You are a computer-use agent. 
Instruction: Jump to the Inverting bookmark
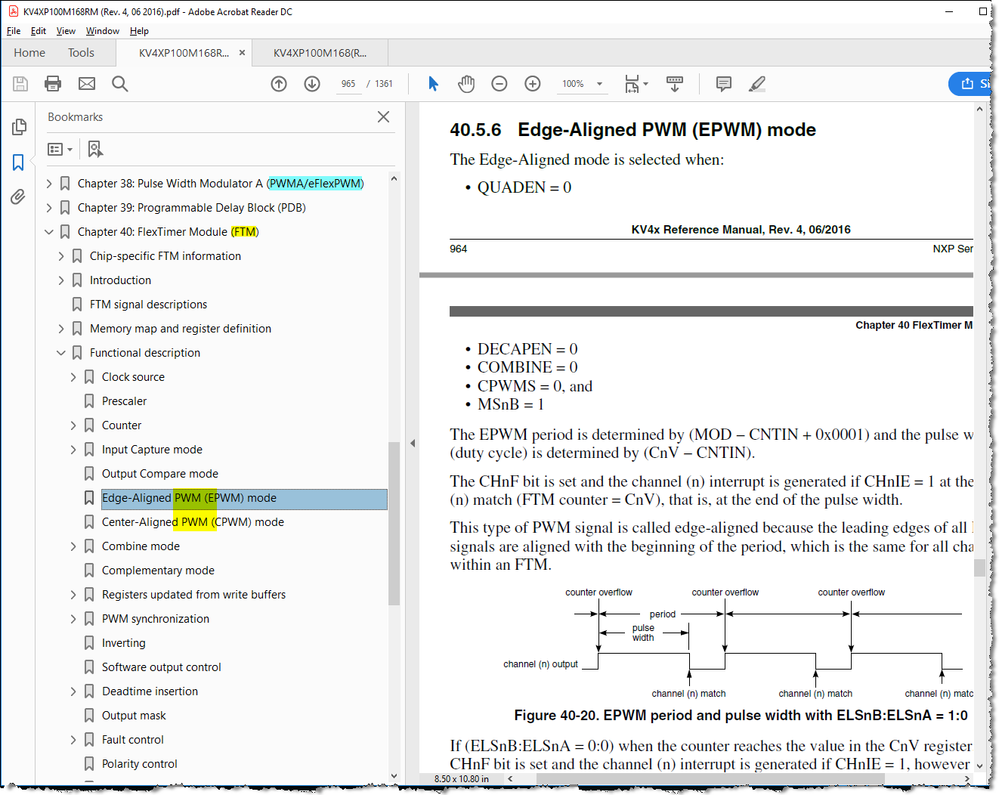pyautogui.click(x=124, y=643)
